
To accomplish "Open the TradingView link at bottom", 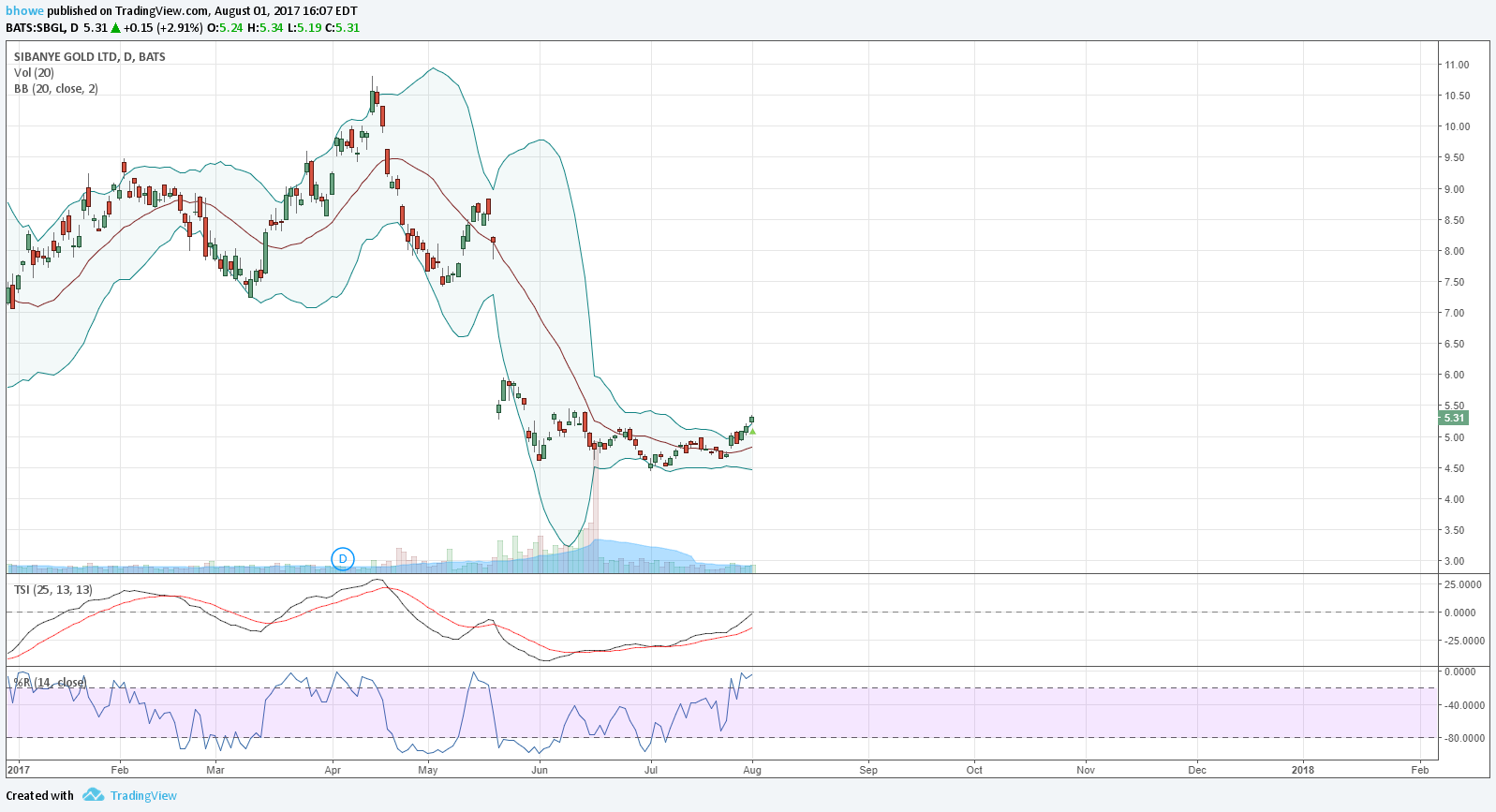I will tap(143, 795).
